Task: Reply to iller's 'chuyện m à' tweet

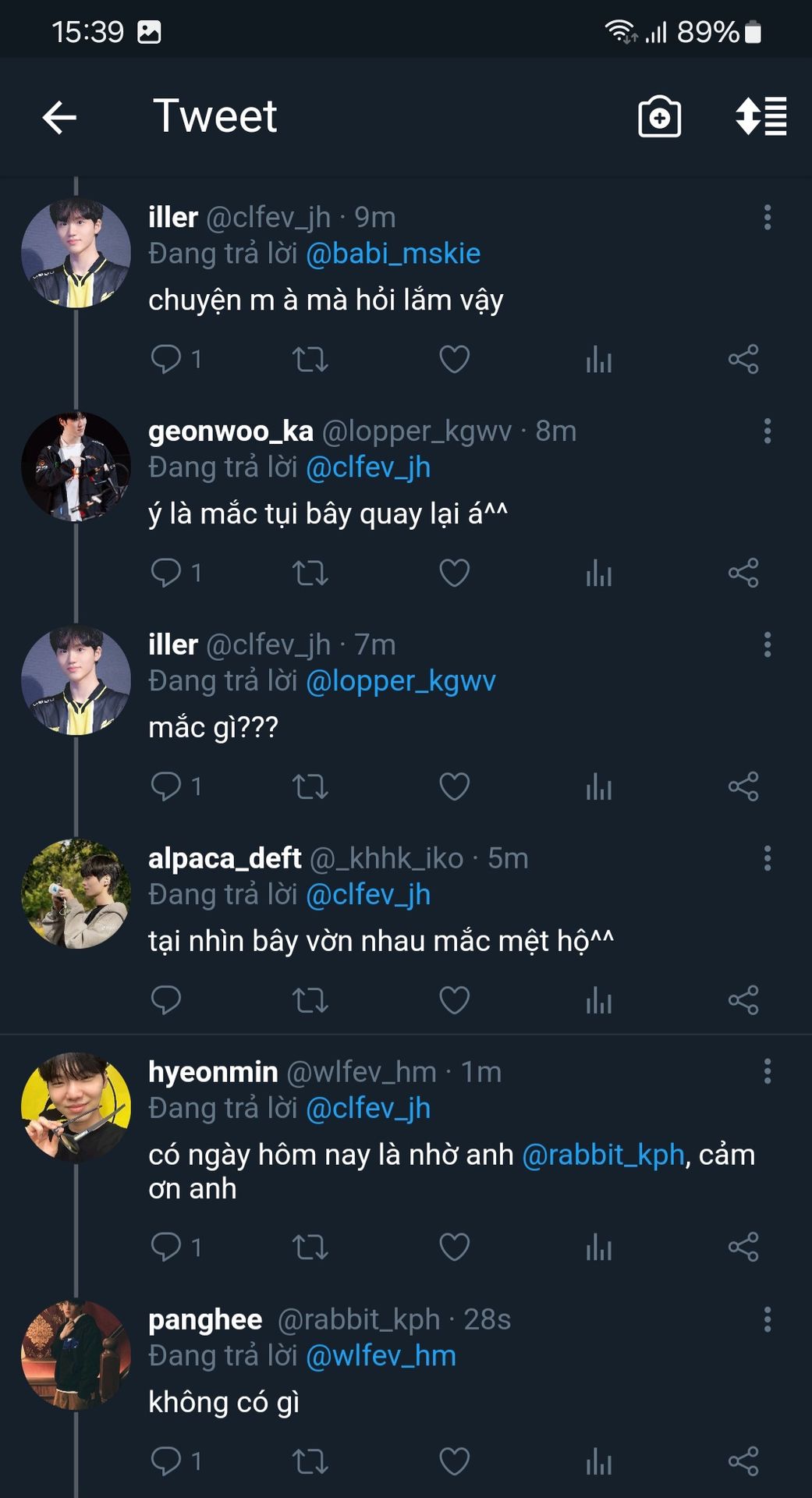Action: pyautogui.click(x=166, y=359)
